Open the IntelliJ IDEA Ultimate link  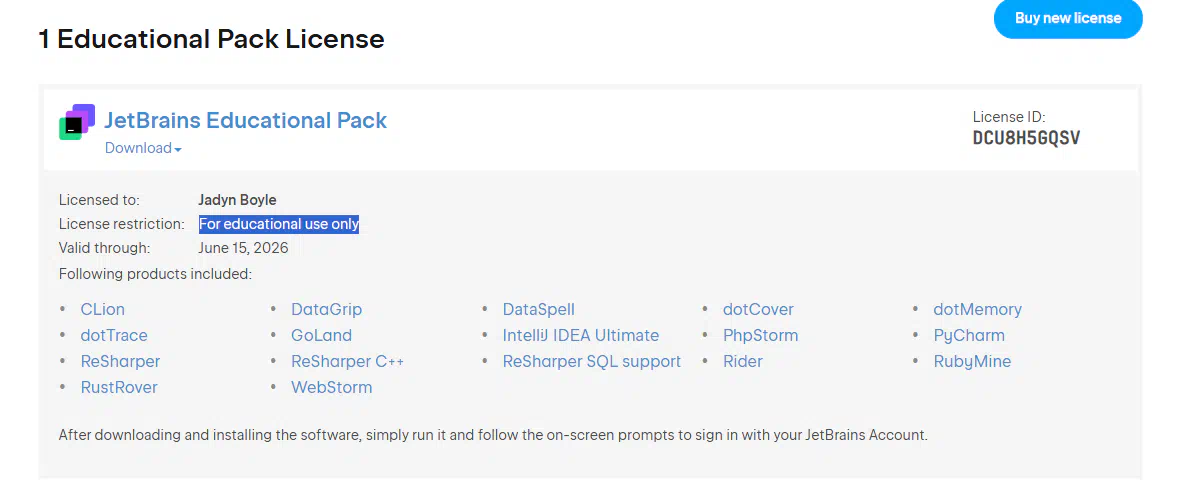tap(581, 335)
